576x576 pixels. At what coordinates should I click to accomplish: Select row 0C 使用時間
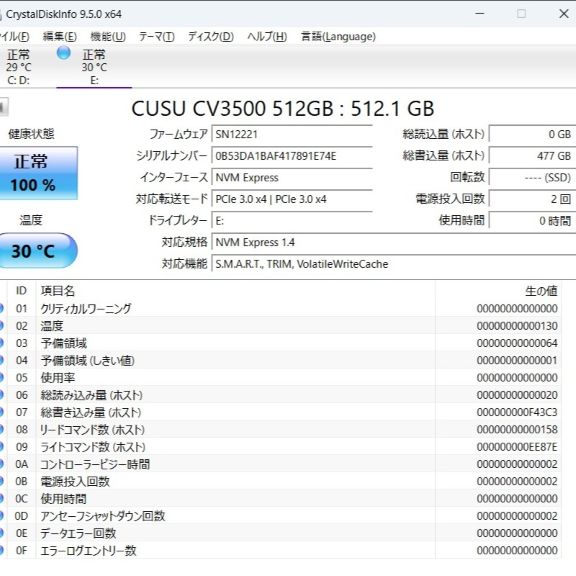281,498
